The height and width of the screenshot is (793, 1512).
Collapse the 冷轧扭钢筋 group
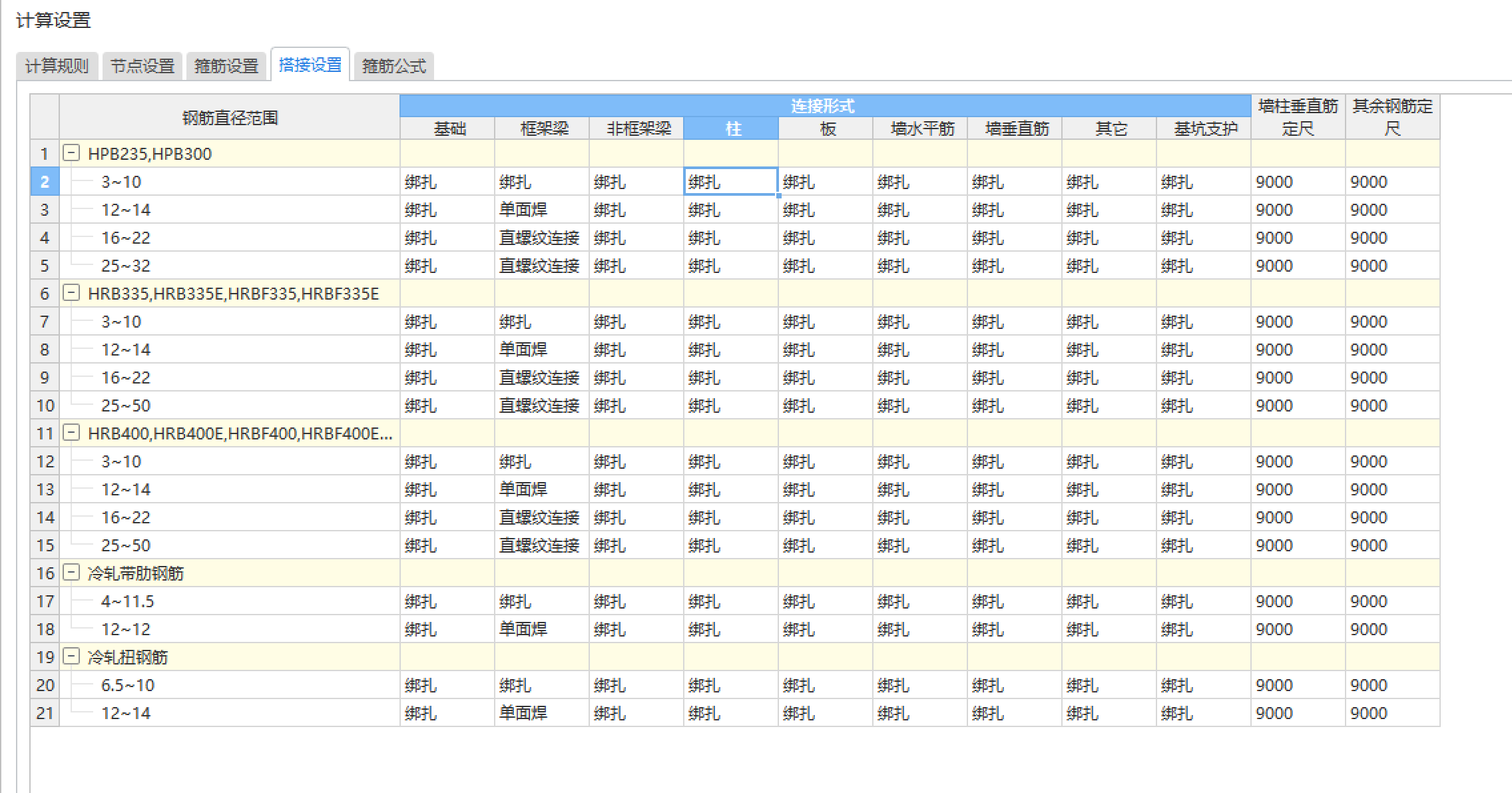(x=71, y=657)
